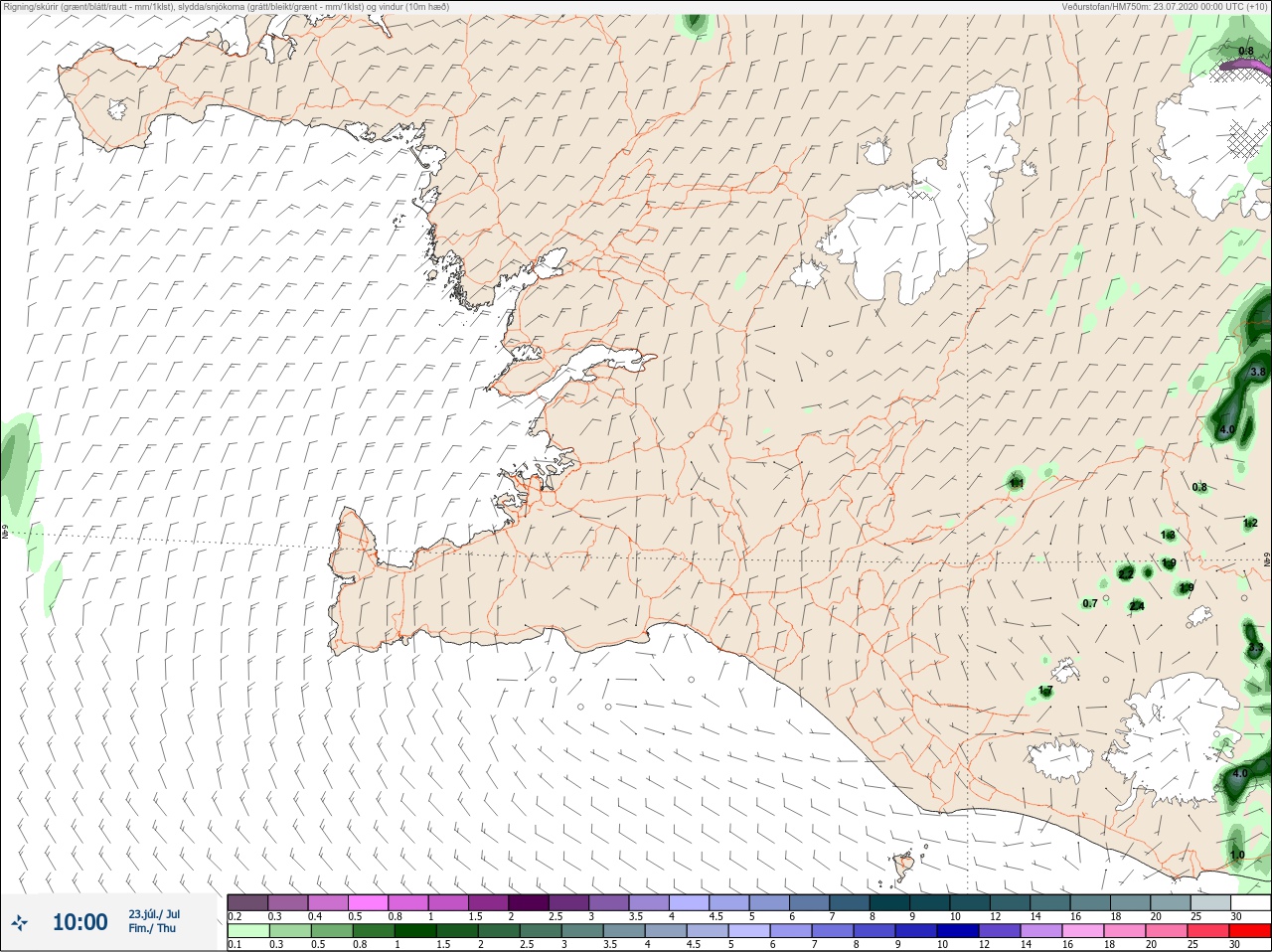Pick the darkest green swatch at 1 in lower legend

tap(414, 932)
